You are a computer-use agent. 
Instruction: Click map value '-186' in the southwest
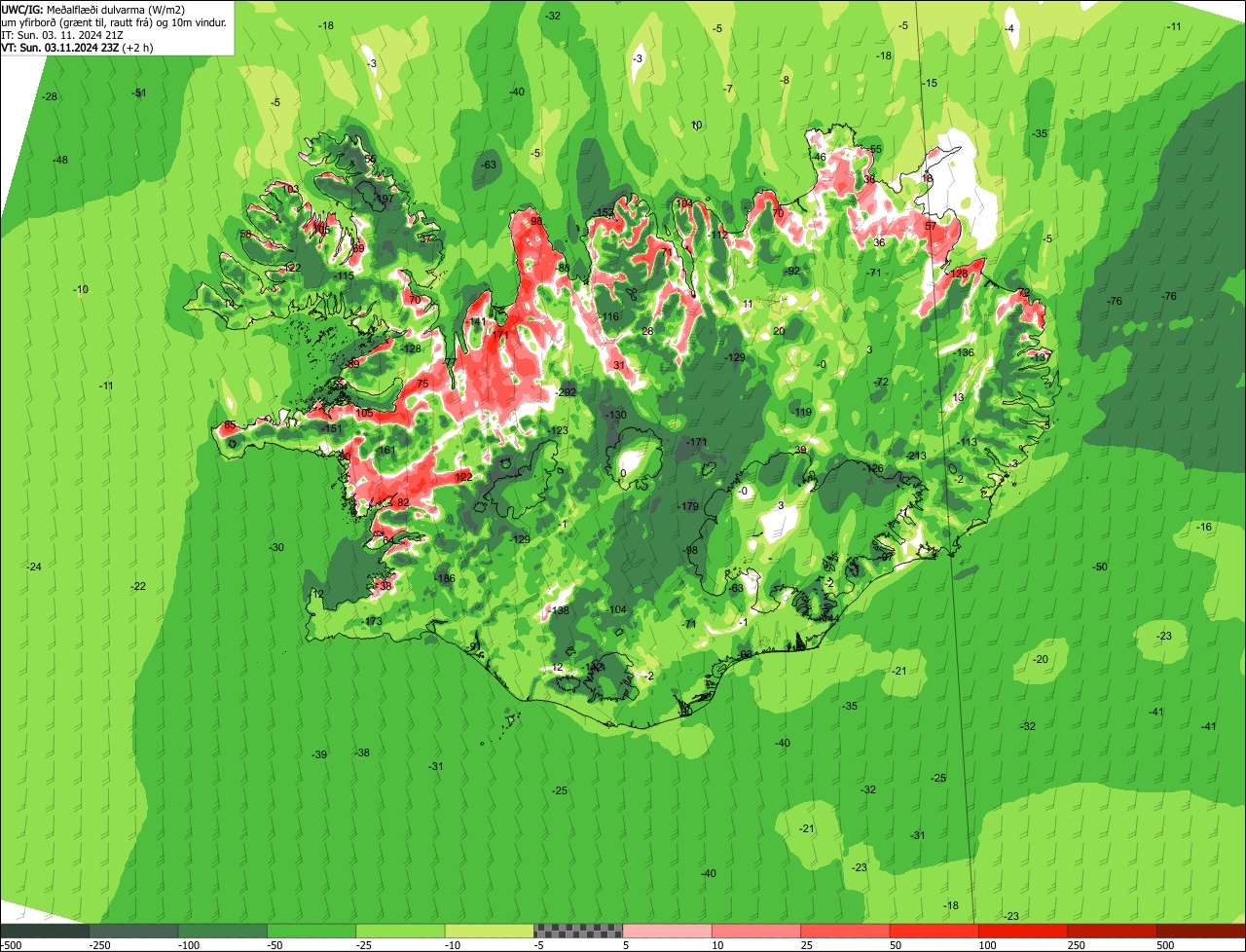pos(444,579)
